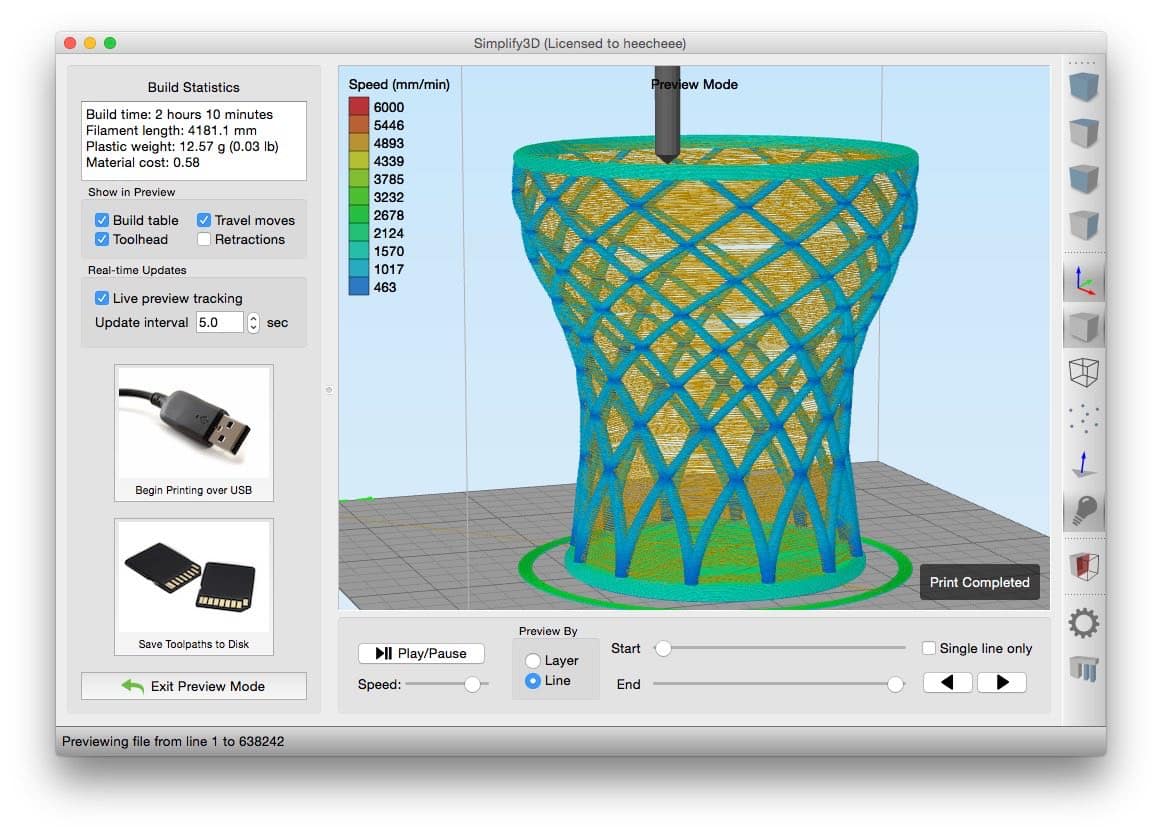Disable Live preview tracking
The height and width of the screenshot is (836, 1162).
102,298
